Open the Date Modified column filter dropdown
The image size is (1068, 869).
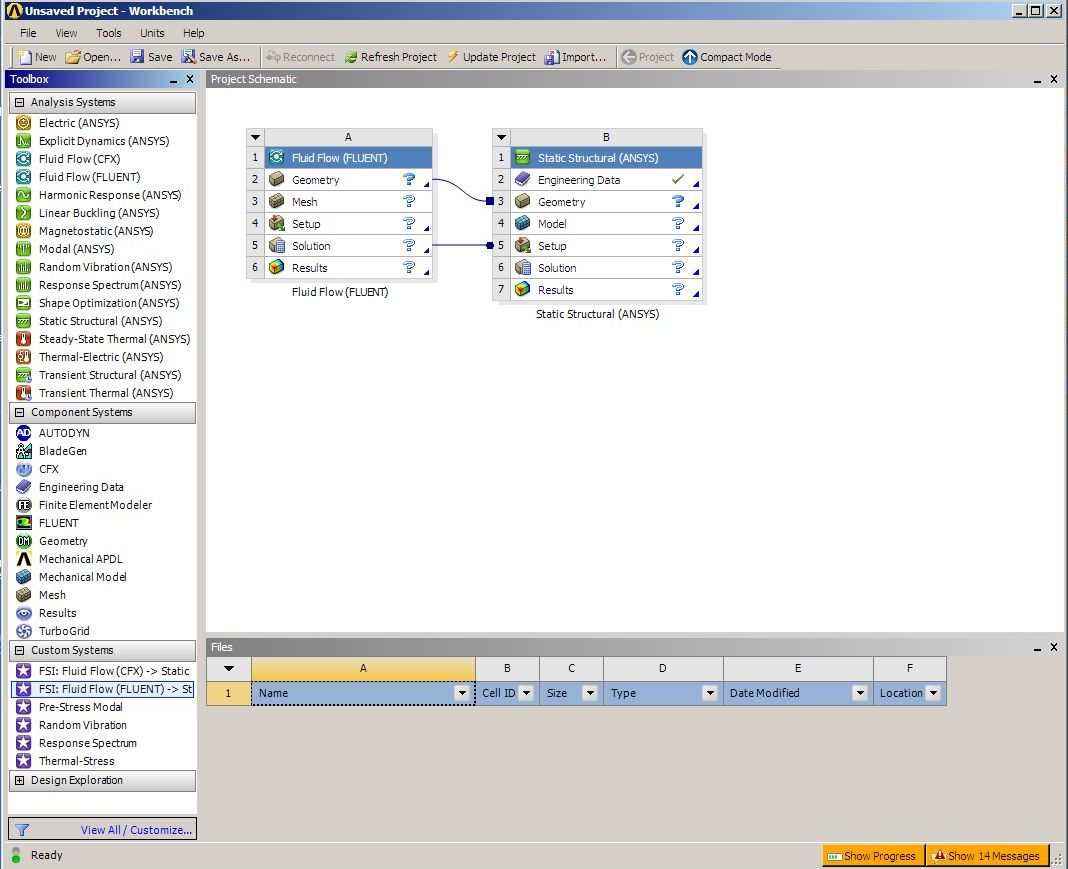coord(860,693)
